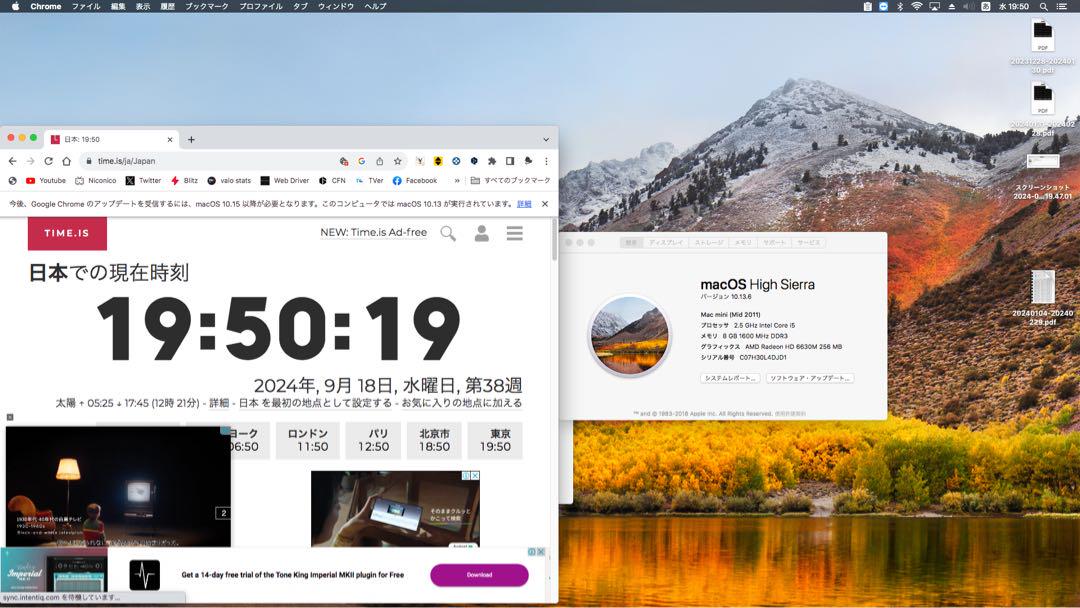Screen dimensions: 1080x608
Task: Open the プロファイル menu
Action: coord(261,6)
